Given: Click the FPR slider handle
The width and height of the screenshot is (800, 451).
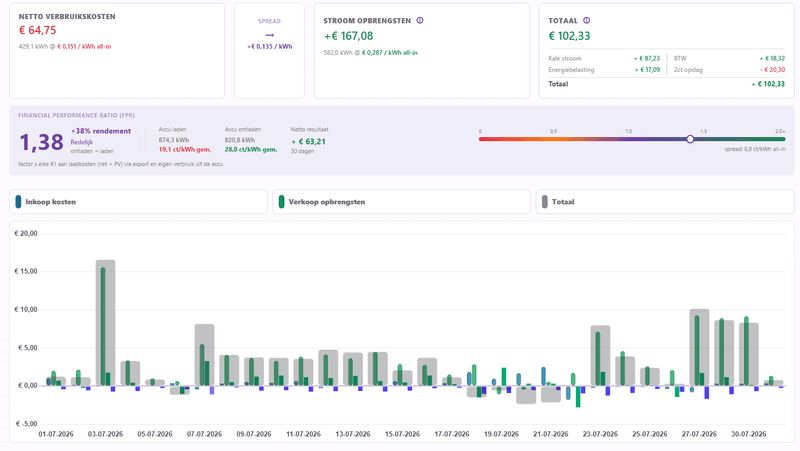Looking at the screenshot, I should click(690, 139).
